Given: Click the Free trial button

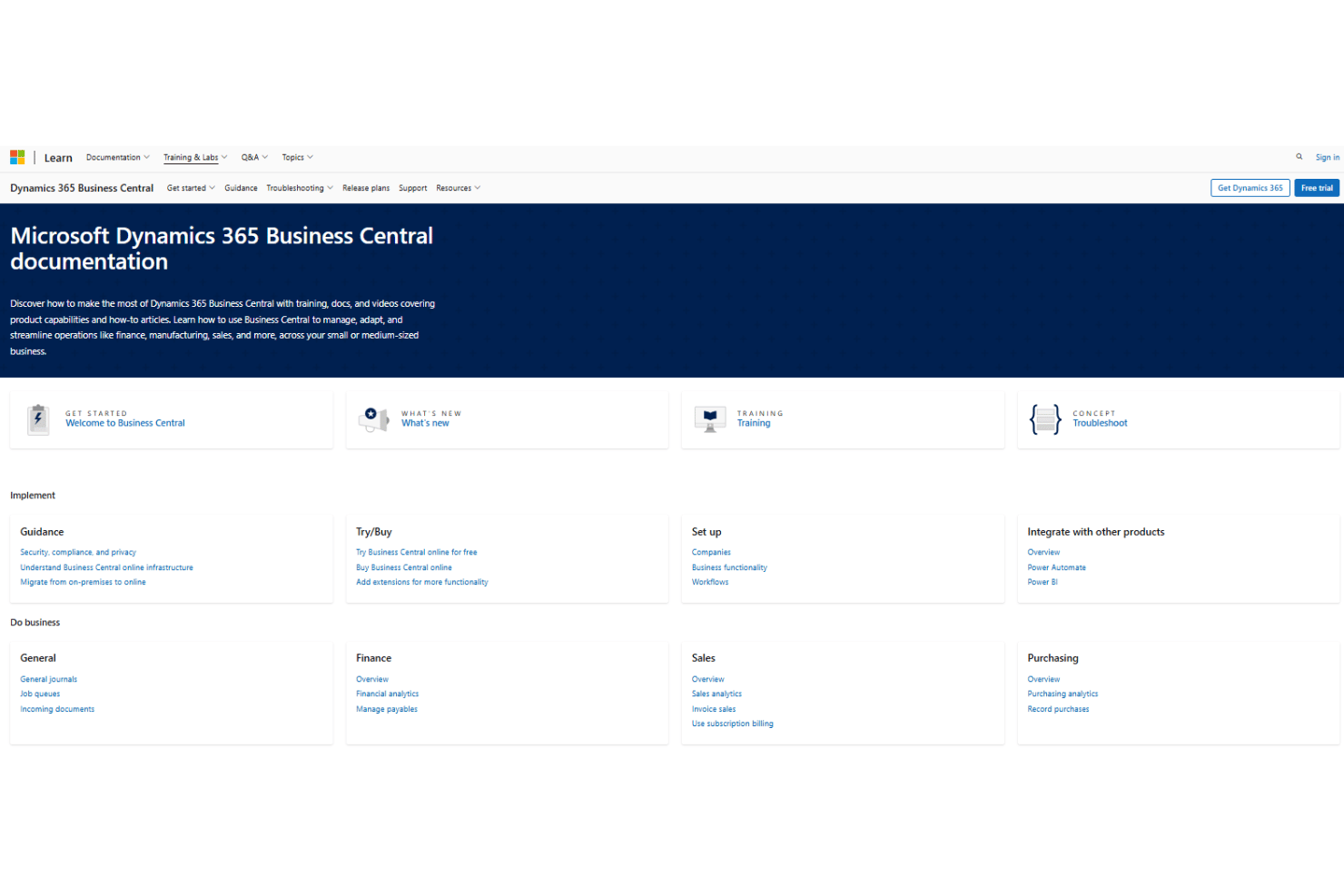Looking at the screenshot, I should (x=1316, y=188).
